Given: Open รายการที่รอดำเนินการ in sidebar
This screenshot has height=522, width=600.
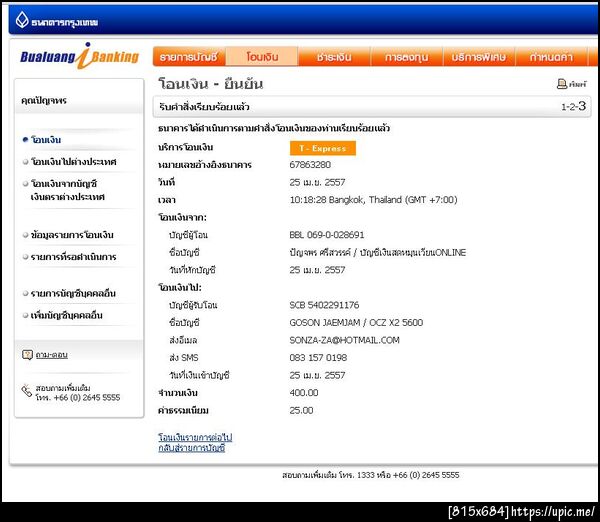Looking at the screenshot, I should coord(73,257).
